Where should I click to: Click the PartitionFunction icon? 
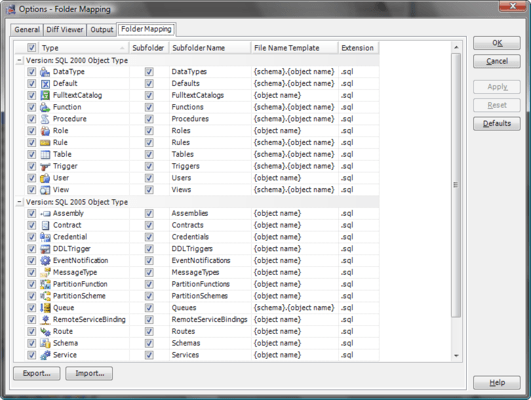(45, 285)
